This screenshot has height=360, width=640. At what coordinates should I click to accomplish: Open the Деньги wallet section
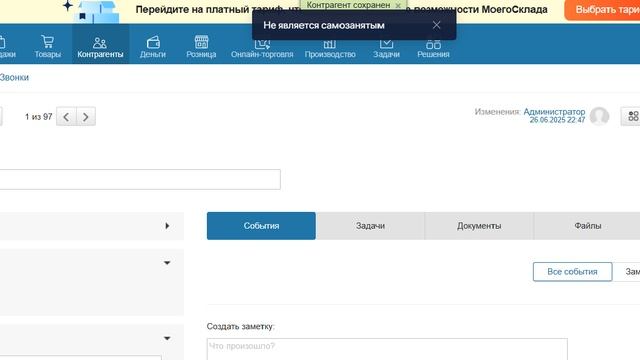[x=153, y=47]
